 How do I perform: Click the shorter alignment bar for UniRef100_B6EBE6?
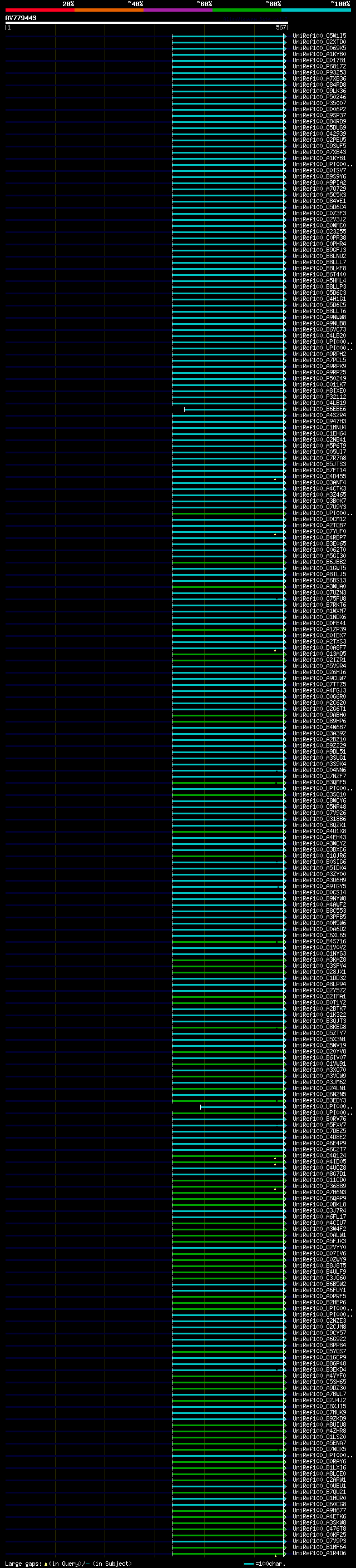point(234,409)
